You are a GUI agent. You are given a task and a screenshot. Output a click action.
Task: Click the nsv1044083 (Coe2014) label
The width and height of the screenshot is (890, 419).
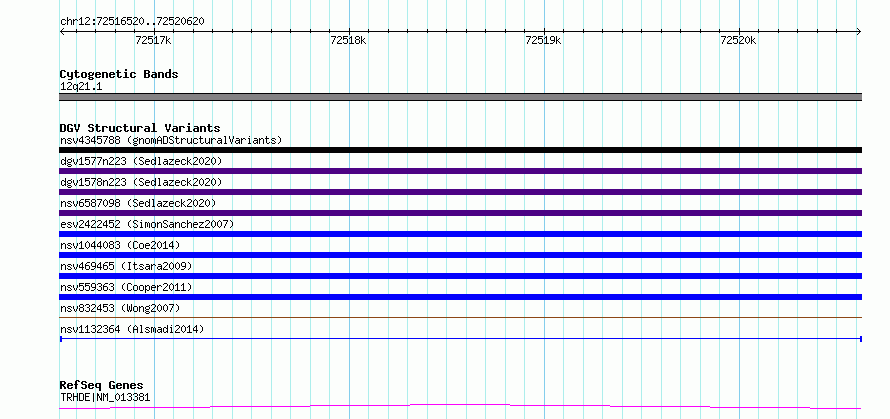click(x=120, y=245)
